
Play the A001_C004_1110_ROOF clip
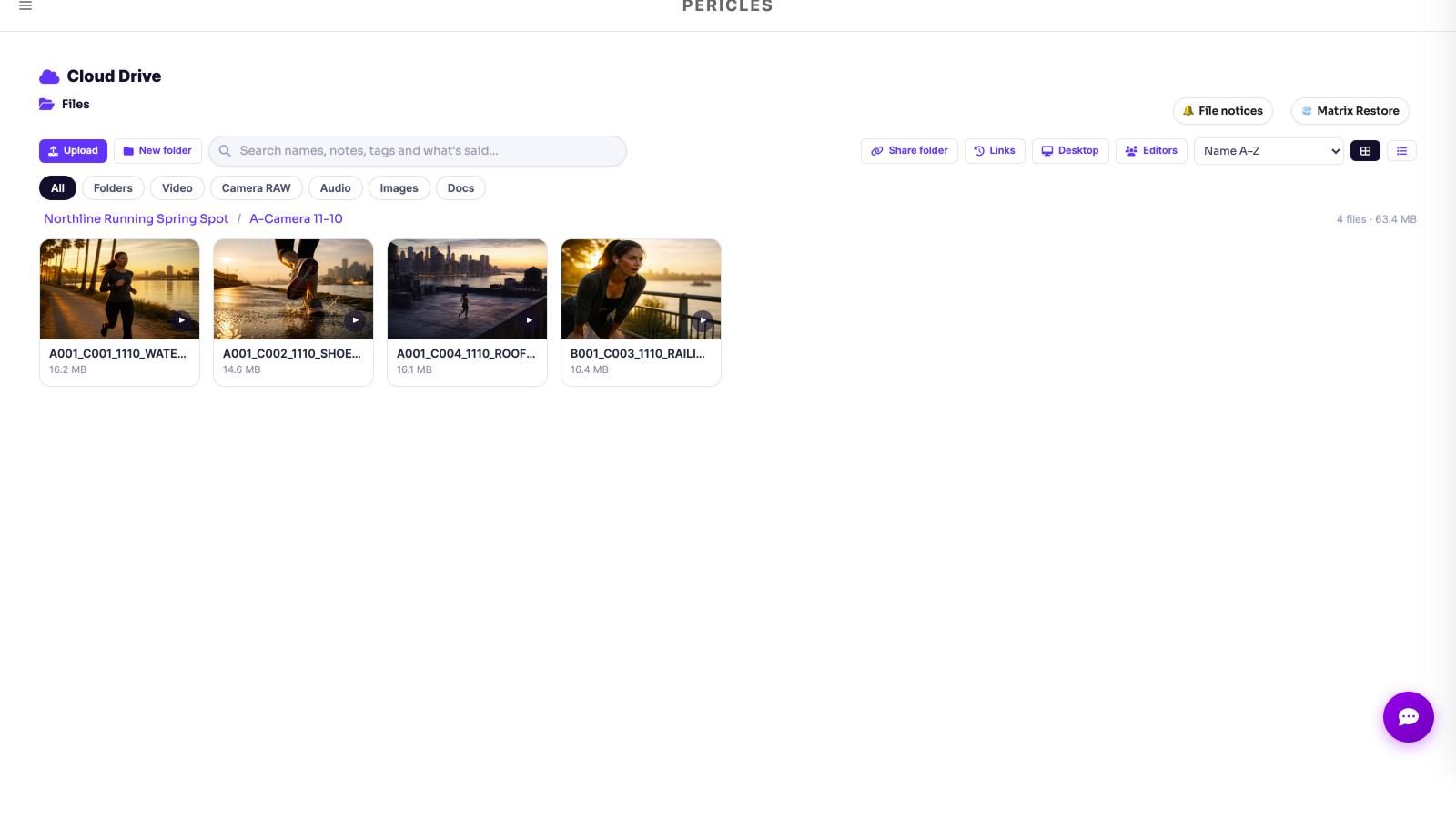529,320
